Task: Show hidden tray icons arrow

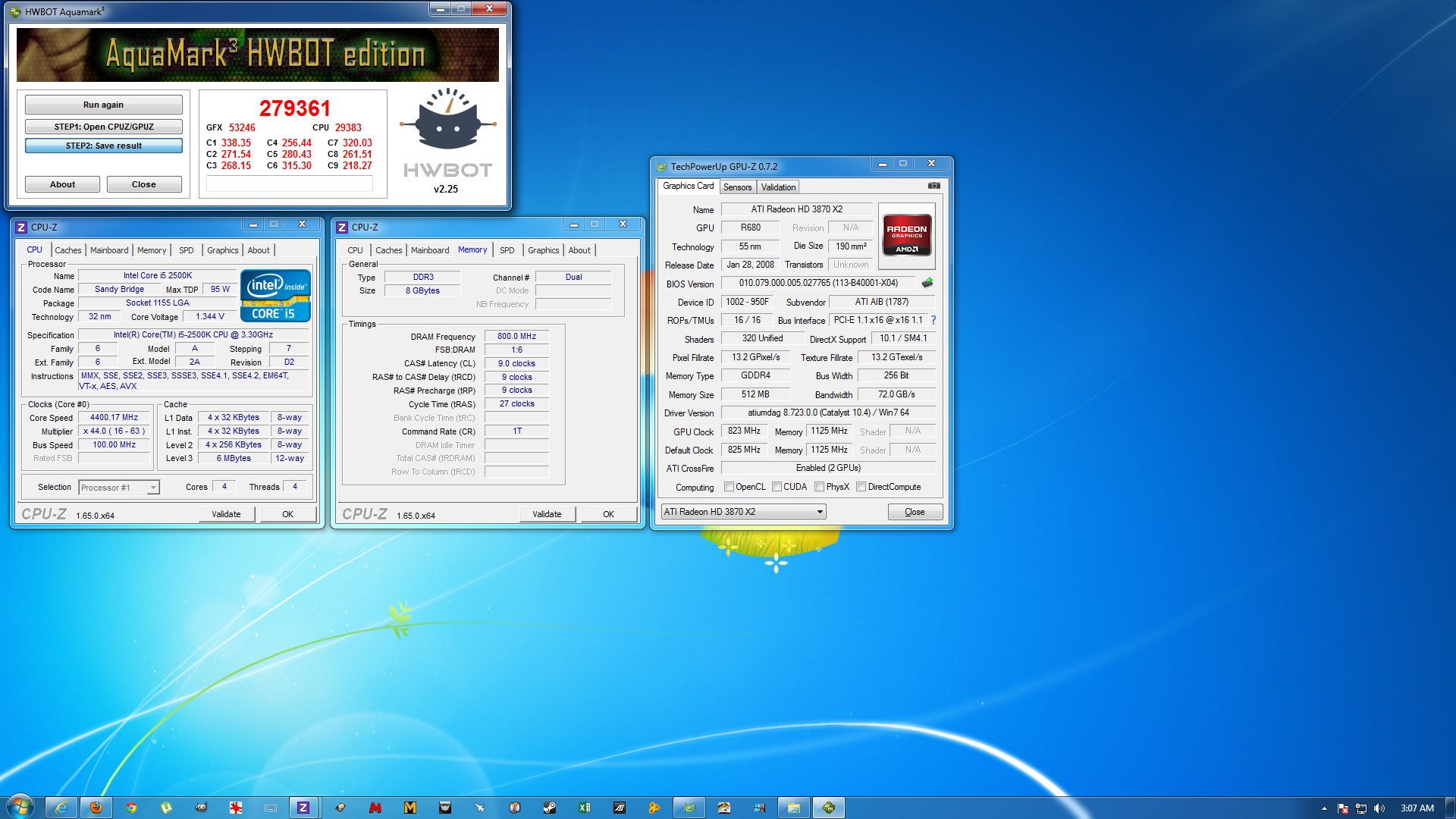Action: 1324,808
